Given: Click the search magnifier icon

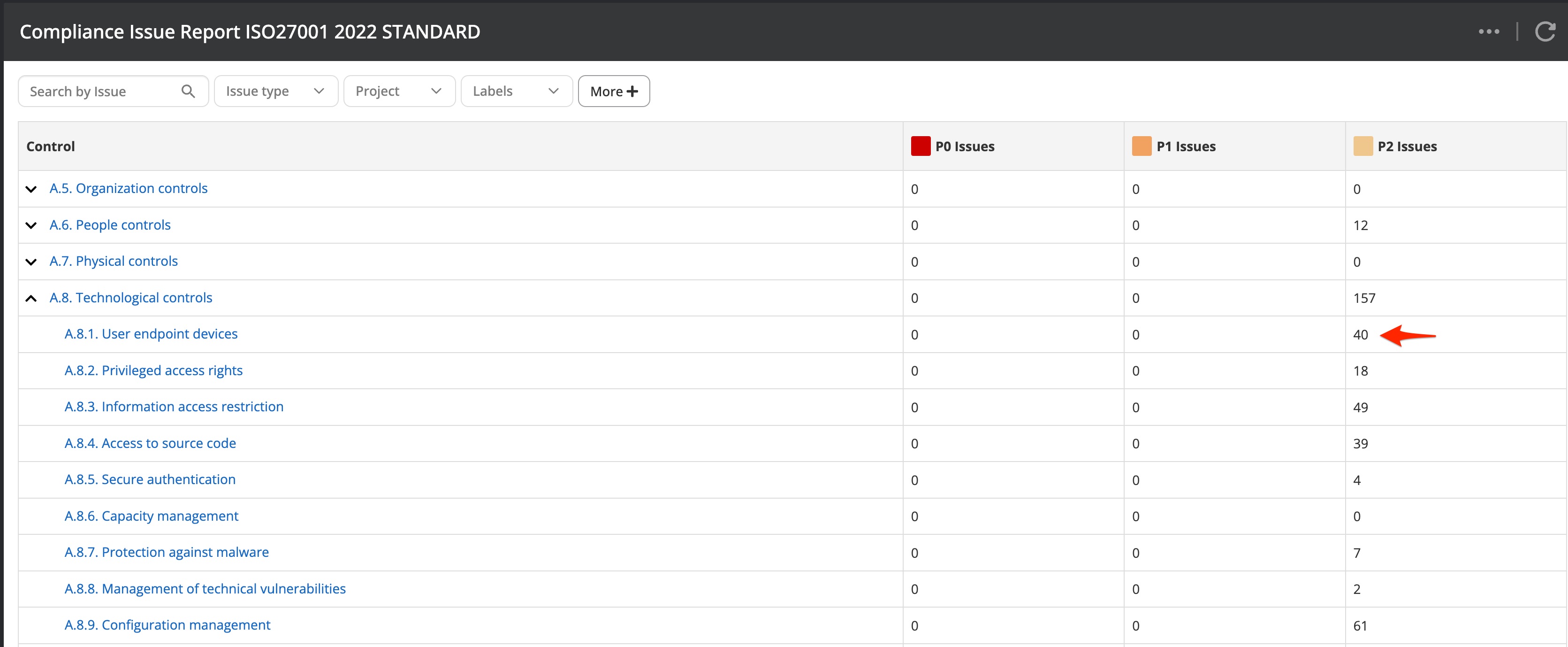Looking at the screenshot, I should (x=188, y=92).
